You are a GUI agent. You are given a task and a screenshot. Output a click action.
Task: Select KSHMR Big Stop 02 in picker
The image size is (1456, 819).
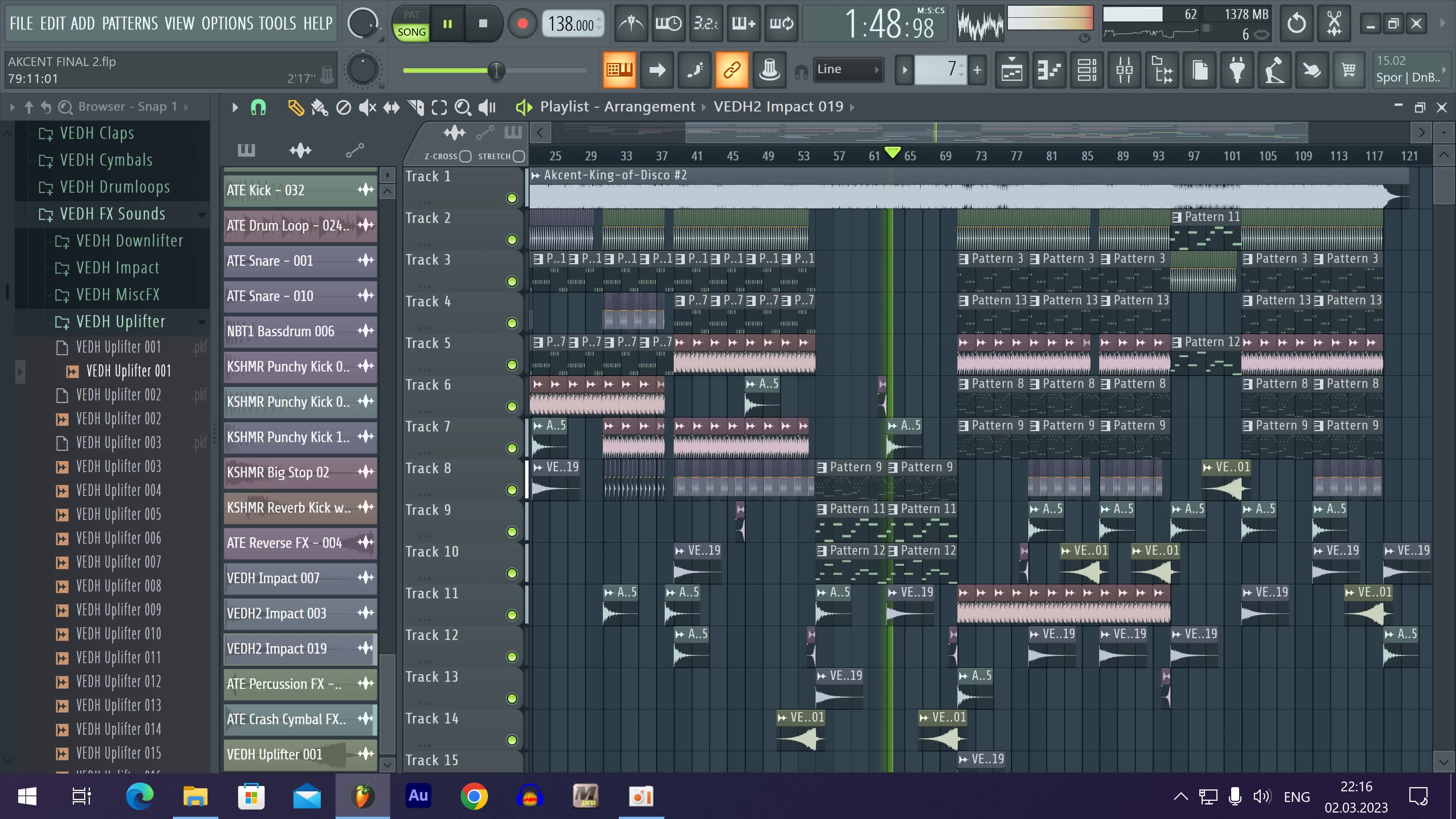[300, 472]
